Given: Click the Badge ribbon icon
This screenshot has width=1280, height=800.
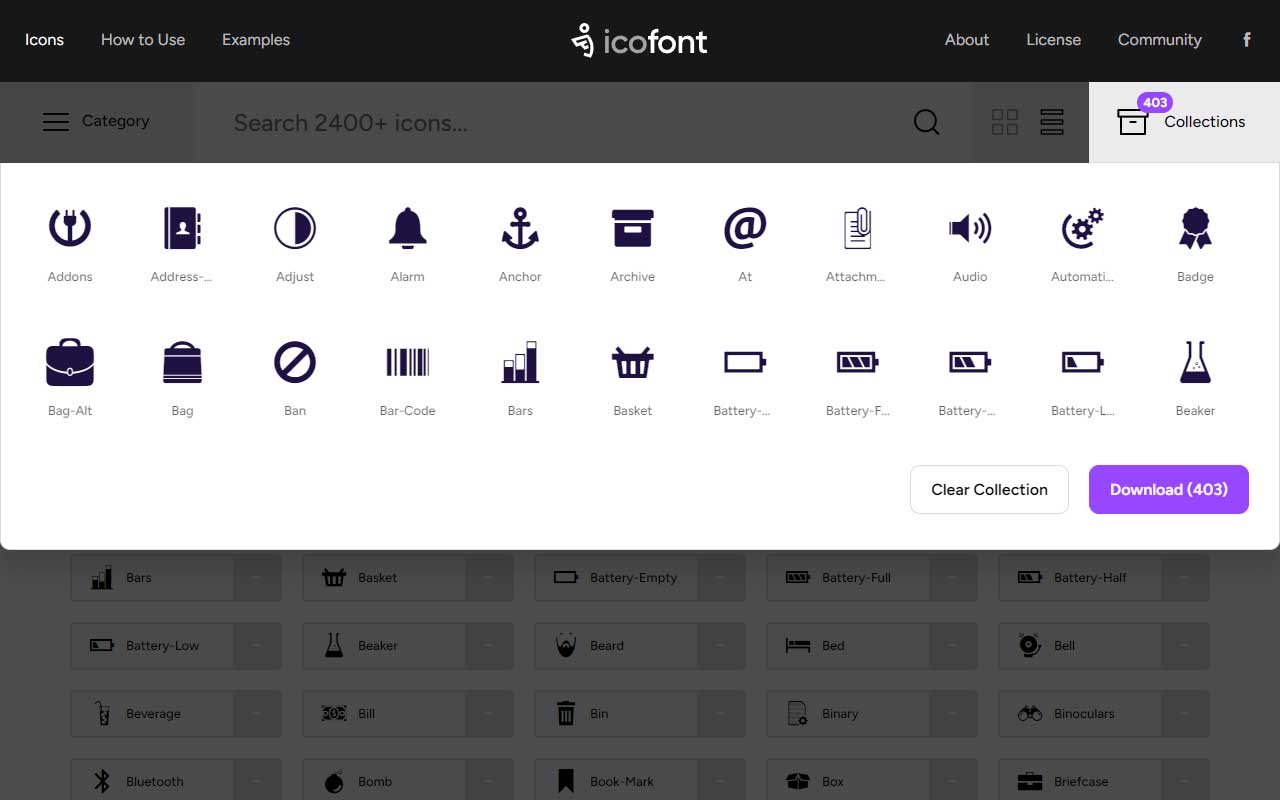Looking at the screenshot, I should click(1195, 228).
